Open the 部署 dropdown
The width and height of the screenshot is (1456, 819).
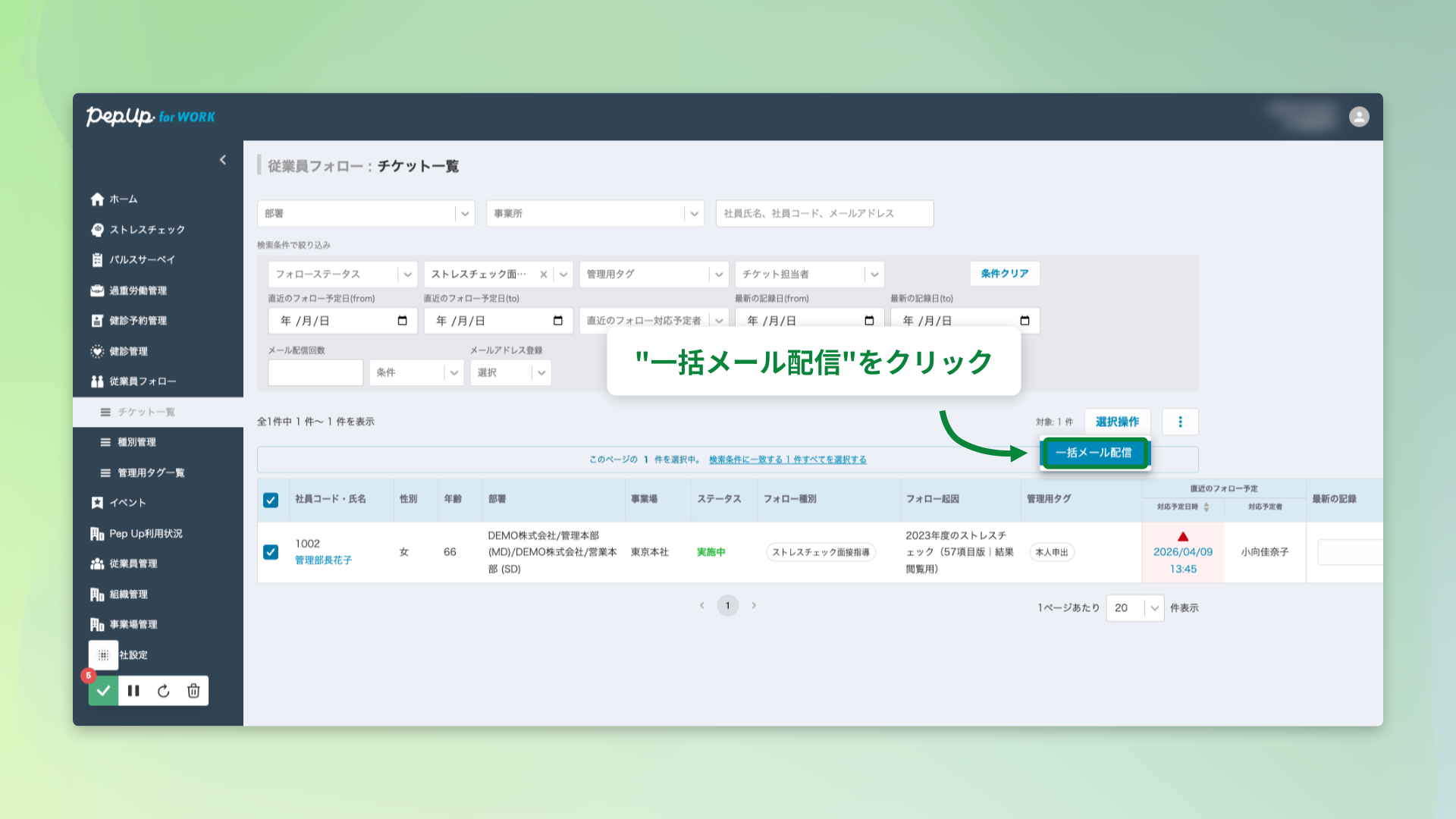point(366,214)
